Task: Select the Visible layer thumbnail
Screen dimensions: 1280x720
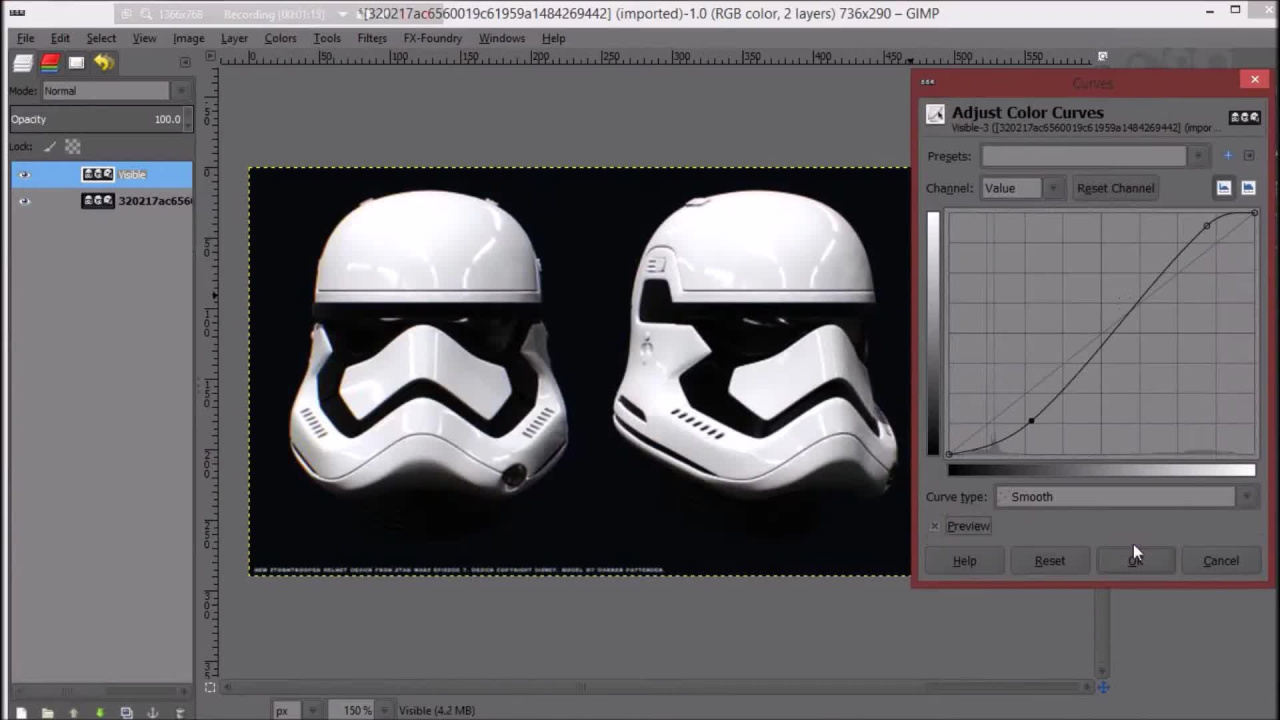Action: point(98,174)
